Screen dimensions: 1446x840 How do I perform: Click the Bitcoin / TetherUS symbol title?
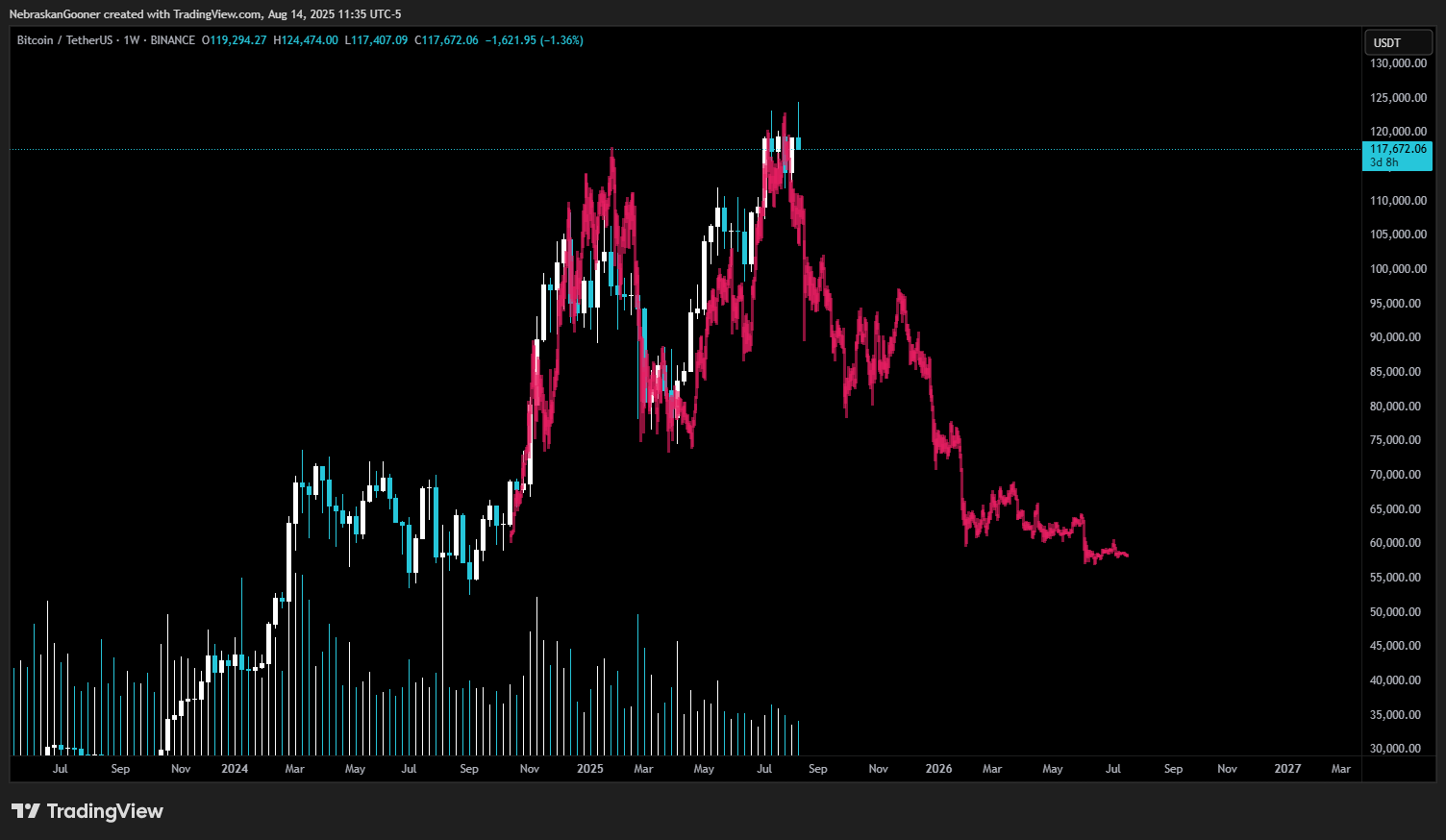pos(64,40)
